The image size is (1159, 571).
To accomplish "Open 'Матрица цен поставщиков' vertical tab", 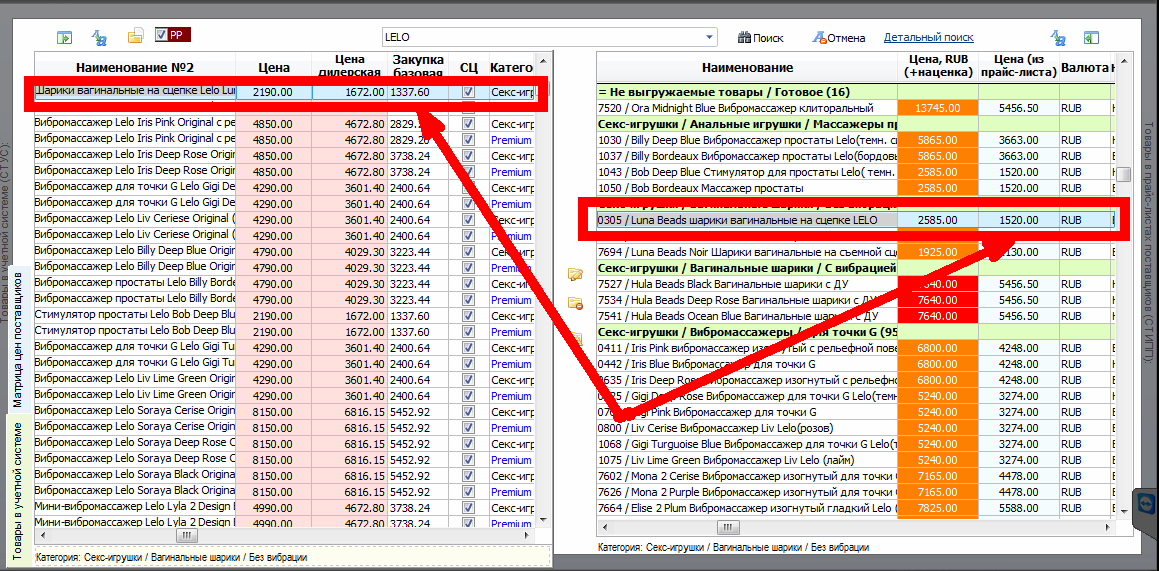I will click(x=18, y=340).
